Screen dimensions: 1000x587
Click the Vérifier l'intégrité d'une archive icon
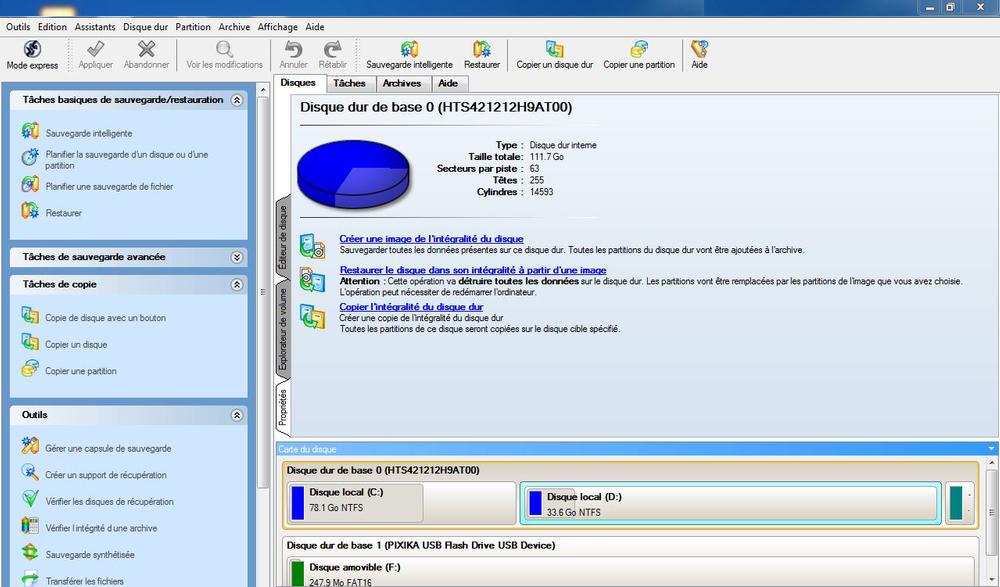[x=30, y=526]
